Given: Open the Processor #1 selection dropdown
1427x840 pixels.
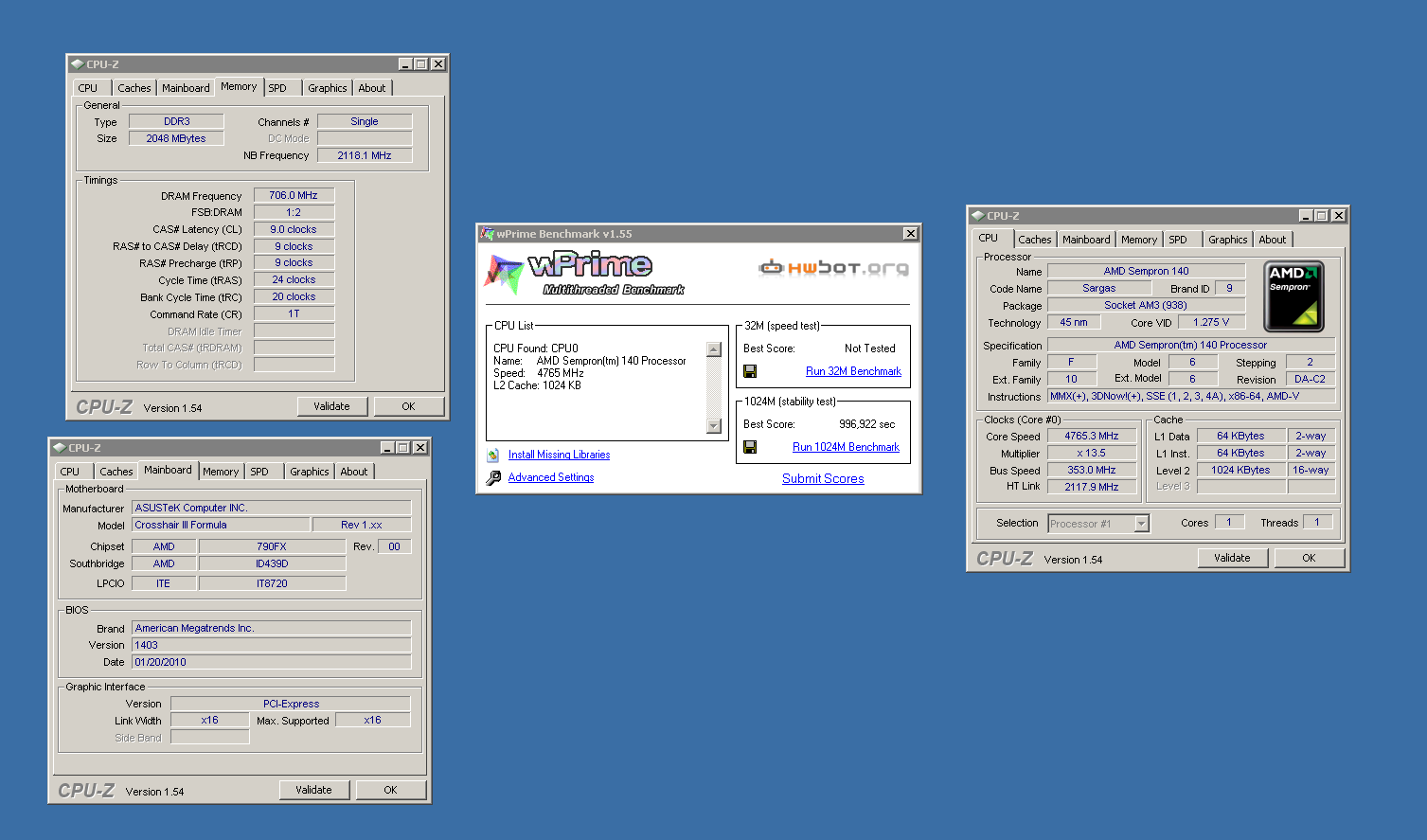Looking at the screenshot, I should [1141, 524].
